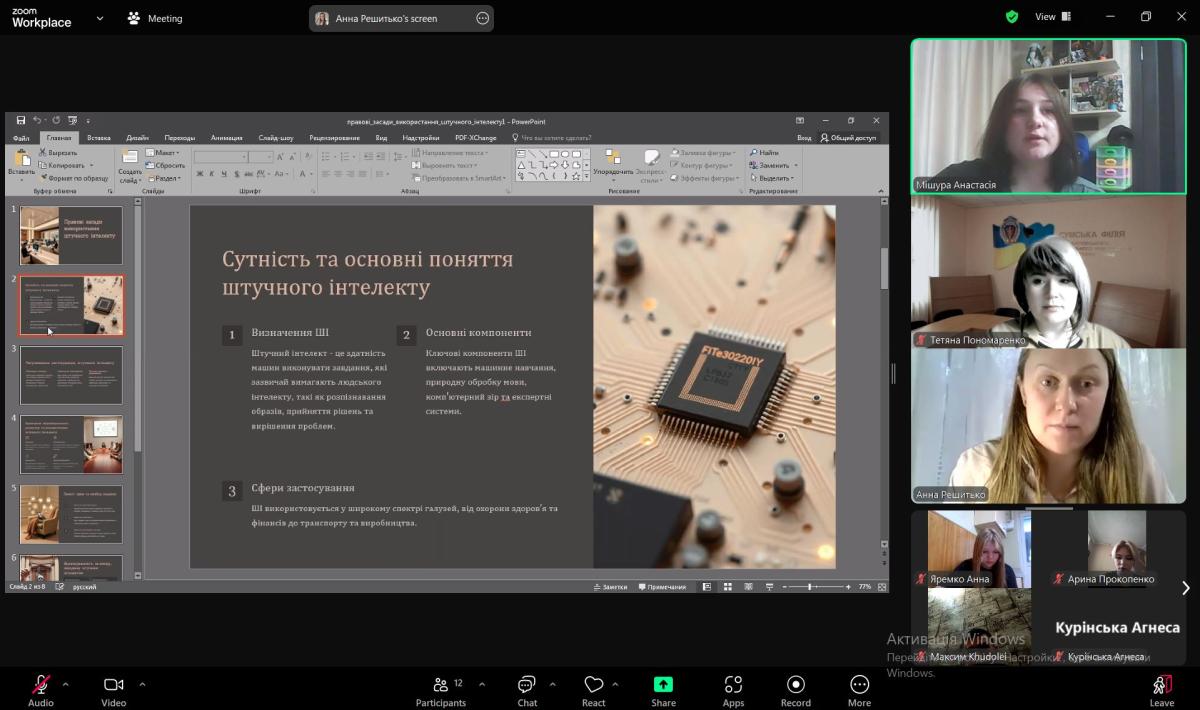The width and height of the screenshot is (1200, 710).
Task: Click the green Share screen icon
Action: click(663, 686)
